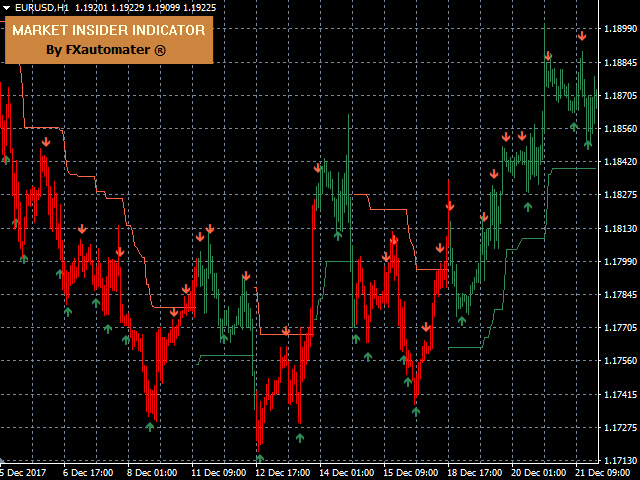
Task: Click the 1.17130 price scale label
Action: [620, 460]
